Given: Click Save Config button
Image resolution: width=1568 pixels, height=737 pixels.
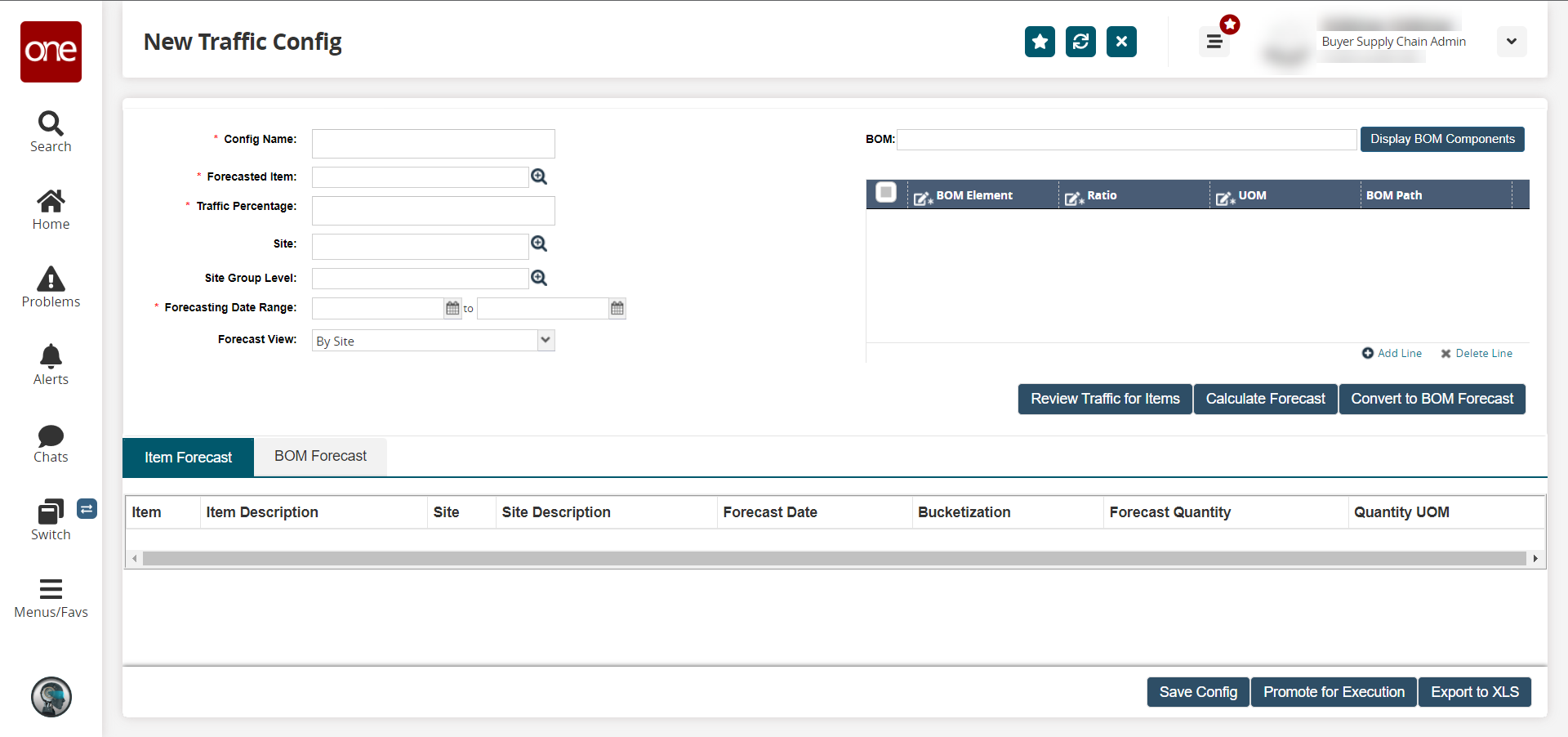Looking at the screenshot, I should pyautogui.click(x=1198, y=692).
